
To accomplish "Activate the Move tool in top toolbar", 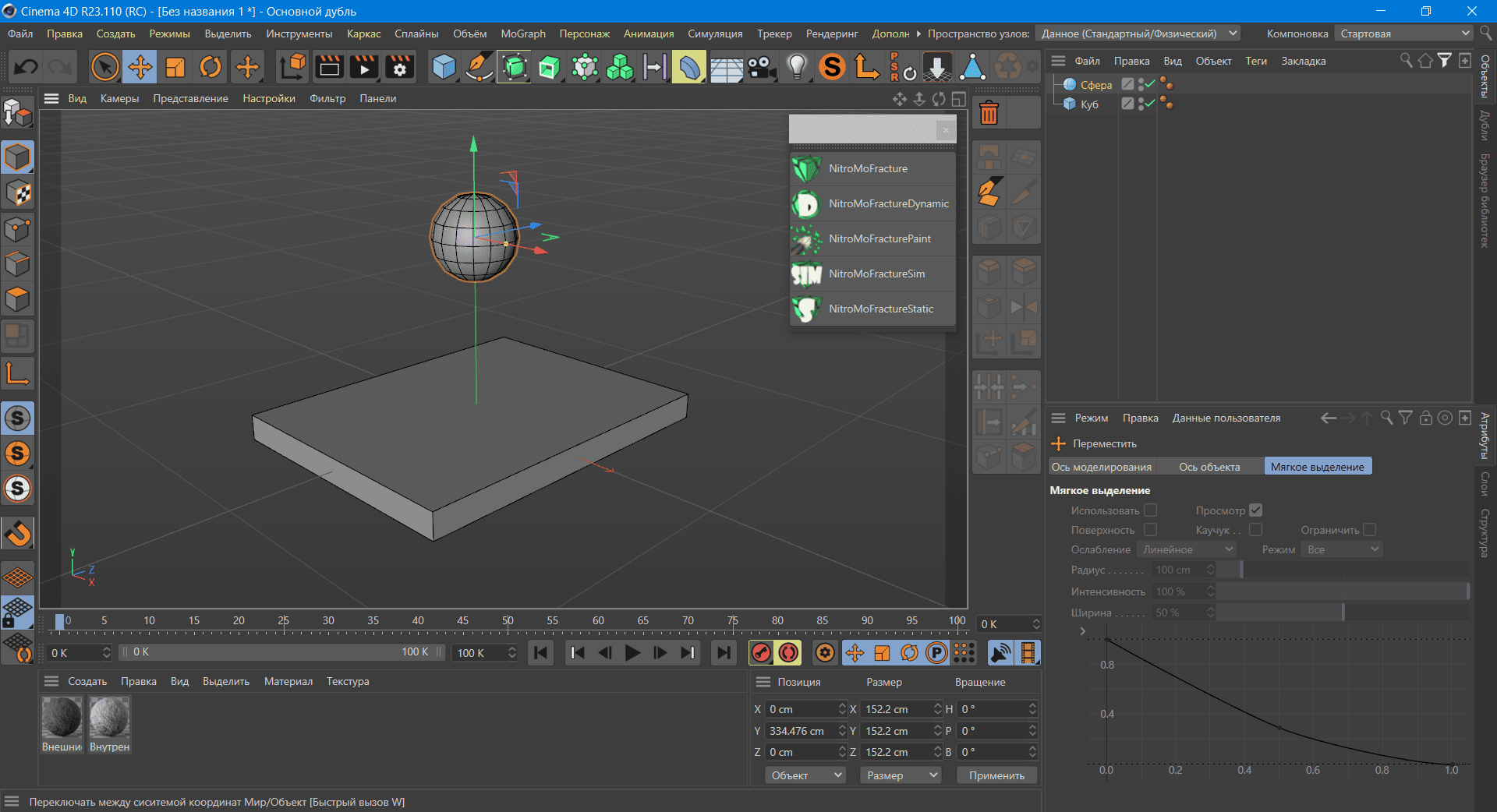I will [x=140, y=67].
